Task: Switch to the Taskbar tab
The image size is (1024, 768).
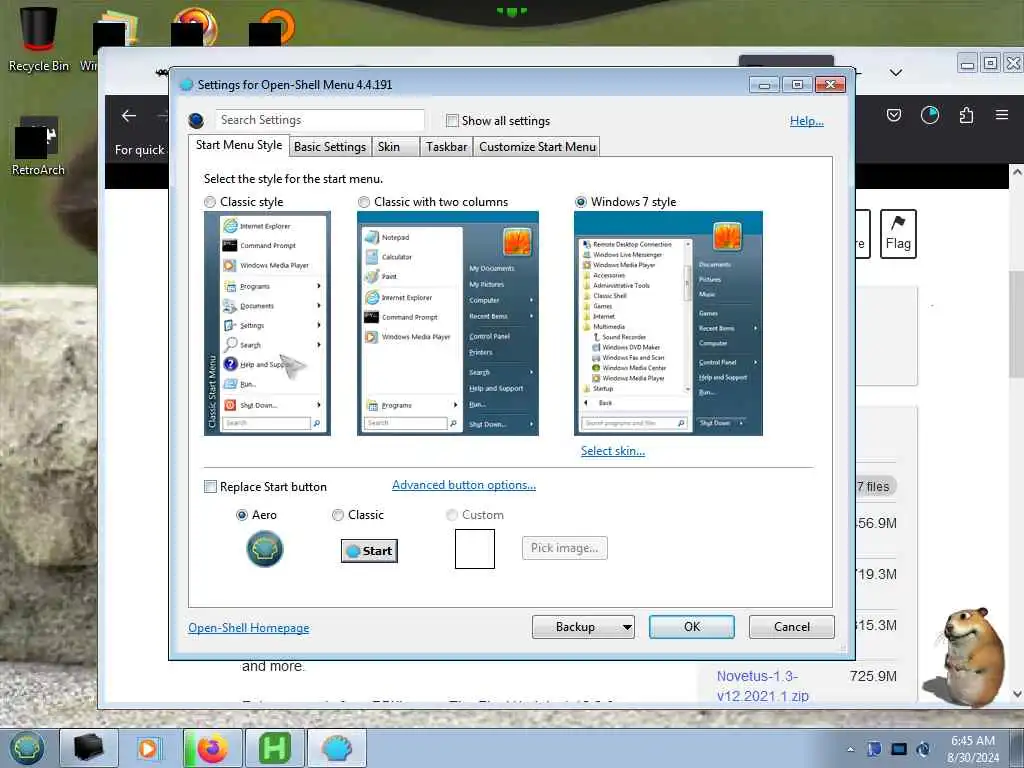Action: click(x=447, y=147)
